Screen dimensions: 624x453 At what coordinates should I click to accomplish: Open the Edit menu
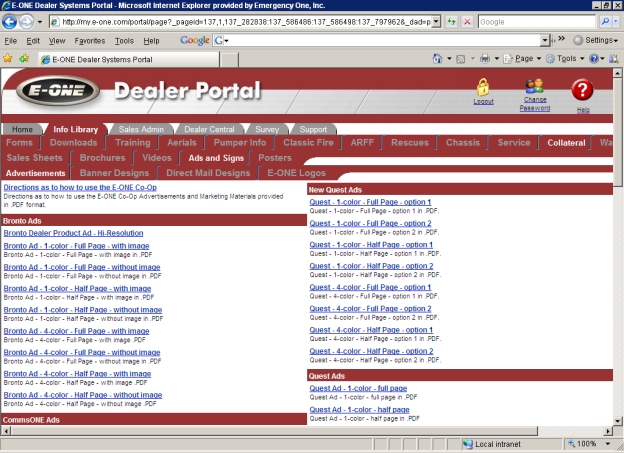pos(33,41)
